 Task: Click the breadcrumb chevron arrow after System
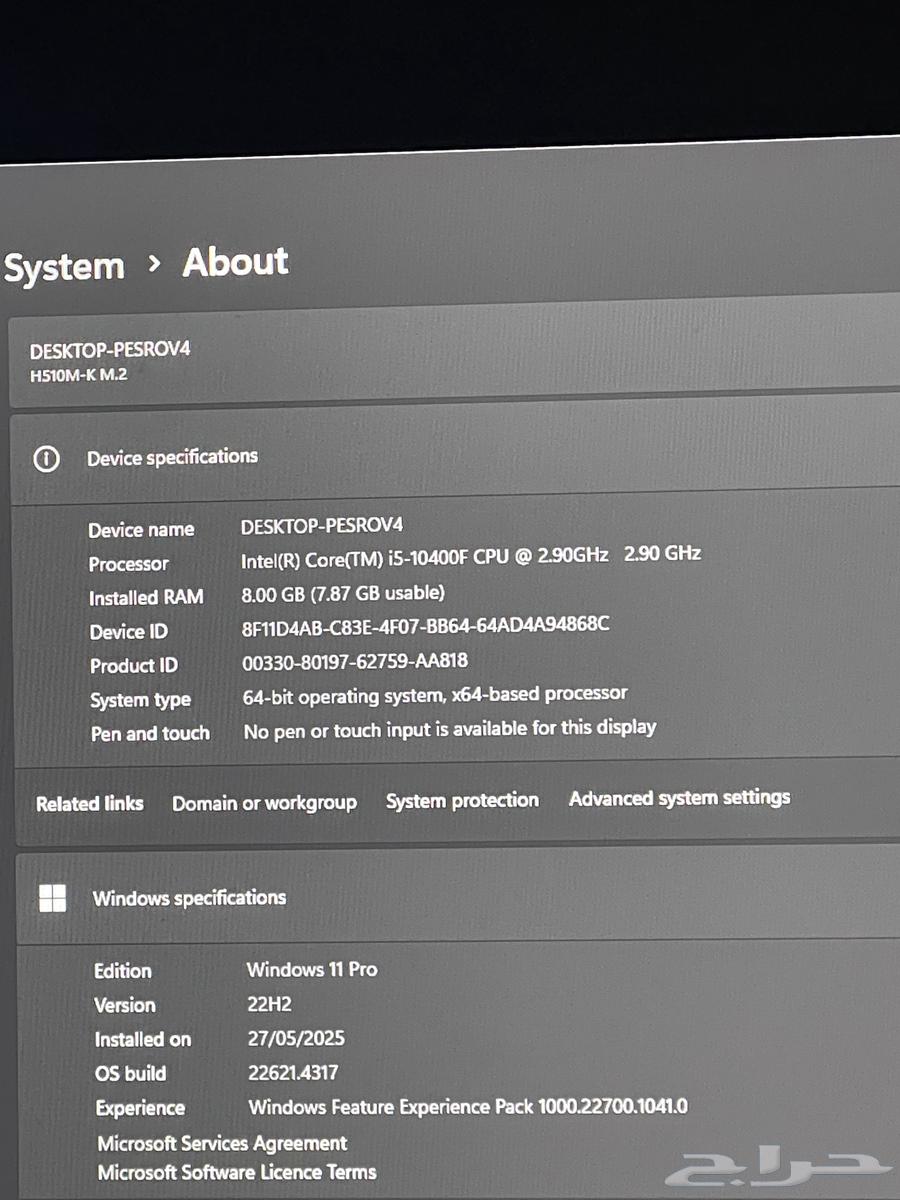click(153, 264)
